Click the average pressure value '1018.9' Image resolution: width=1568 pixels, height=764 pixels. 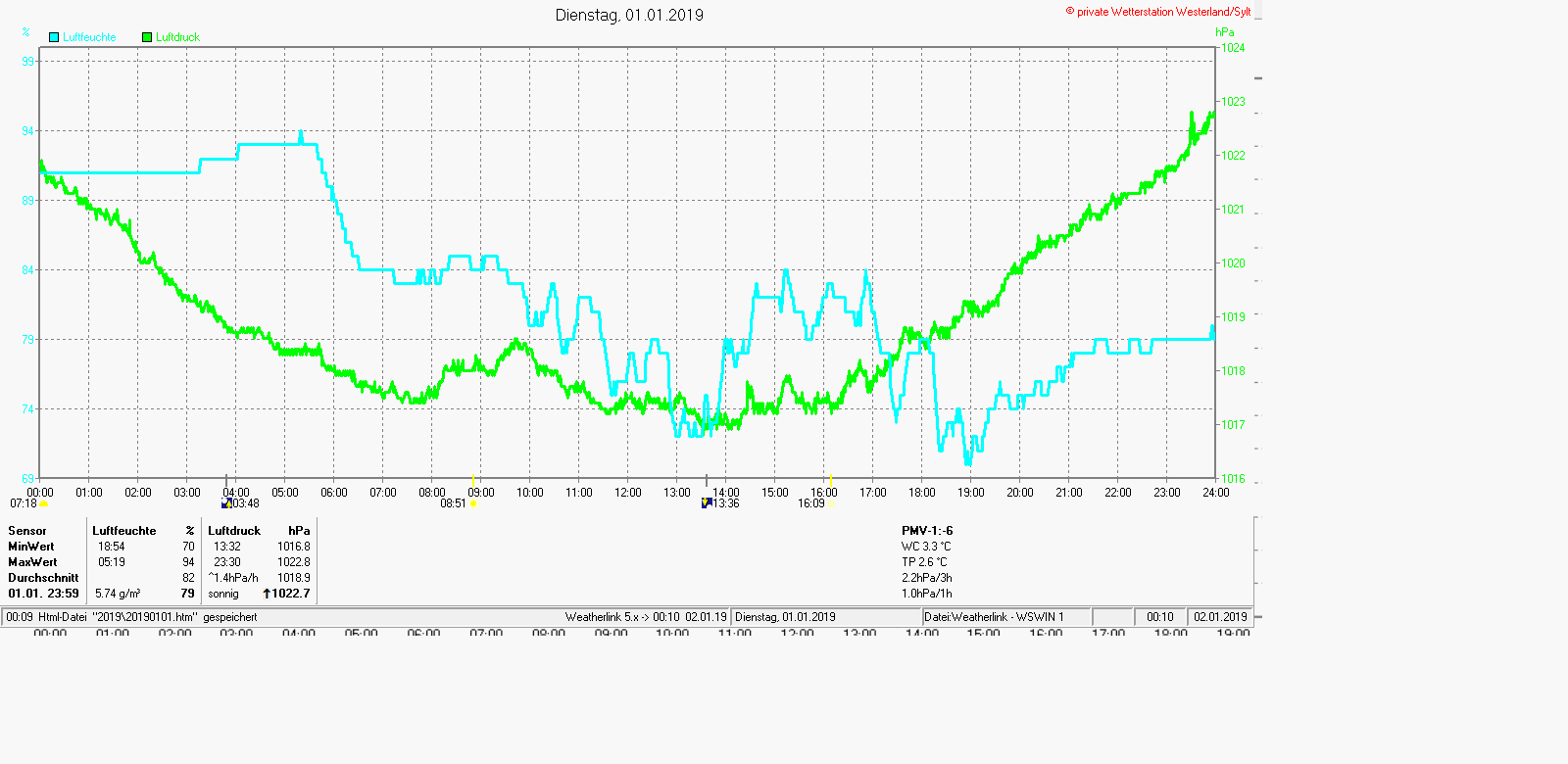tap(294, 578)
